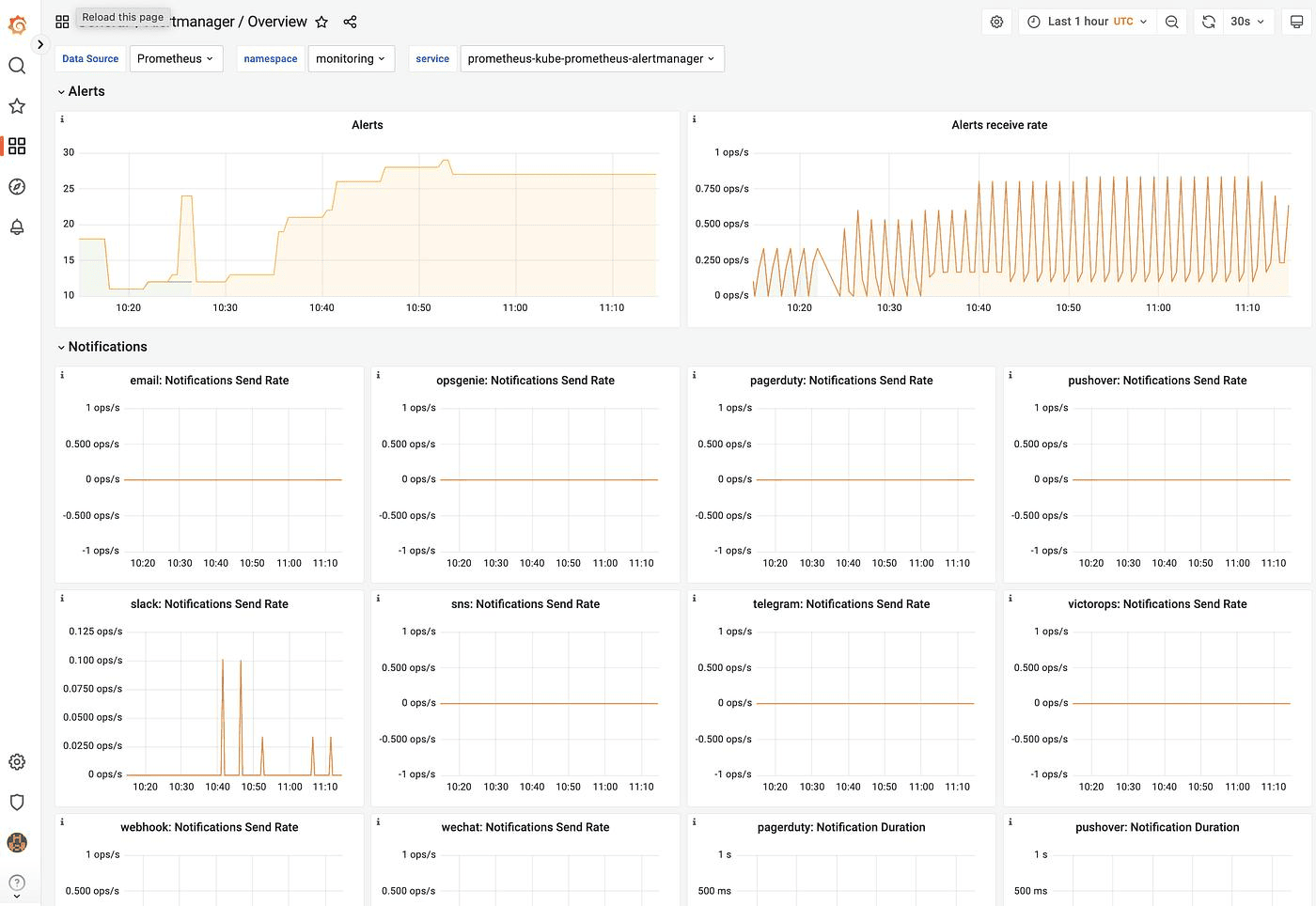Open dashboard settings gear in top bar
The image size is (1316, 906).
(x=997, y=22)
